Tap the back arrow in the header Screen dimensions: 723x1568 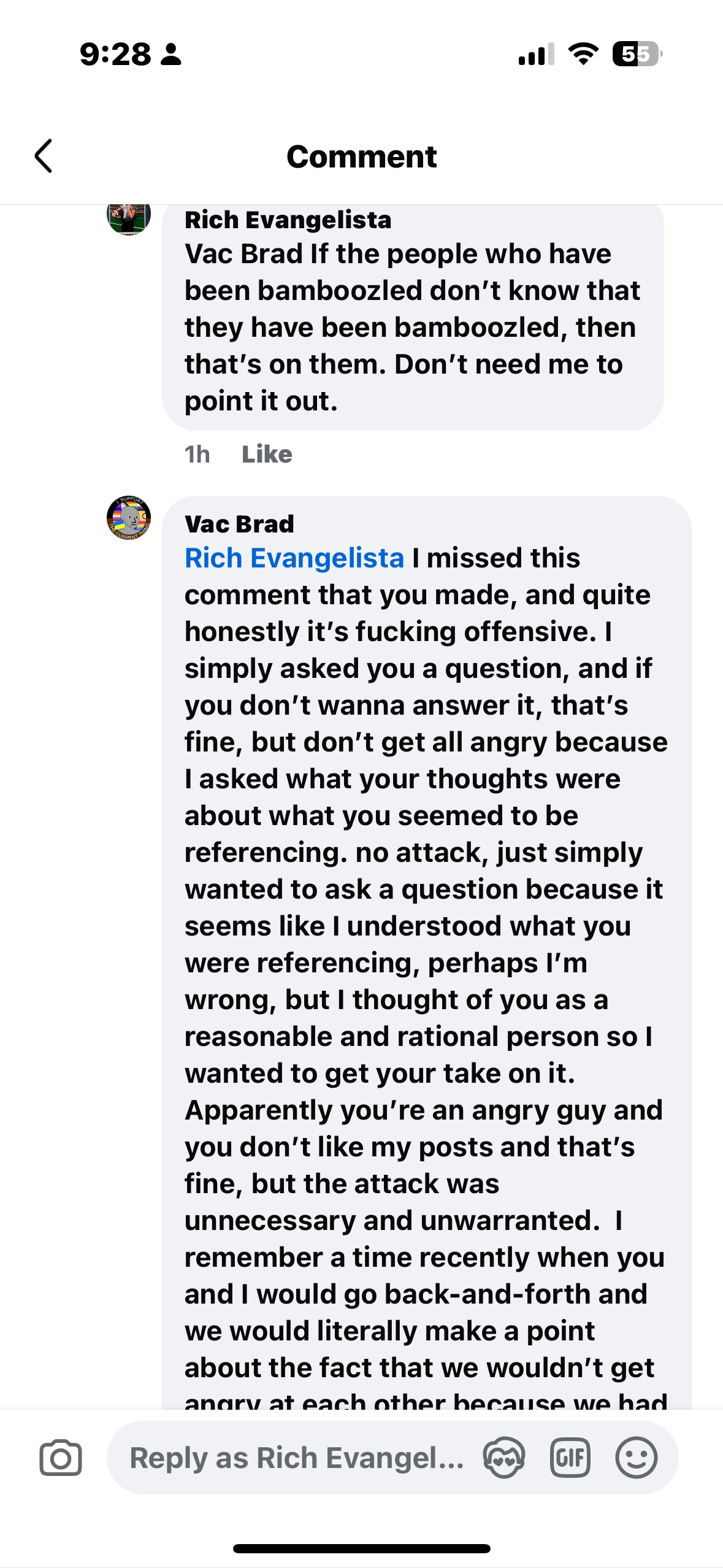coord(44,156)
